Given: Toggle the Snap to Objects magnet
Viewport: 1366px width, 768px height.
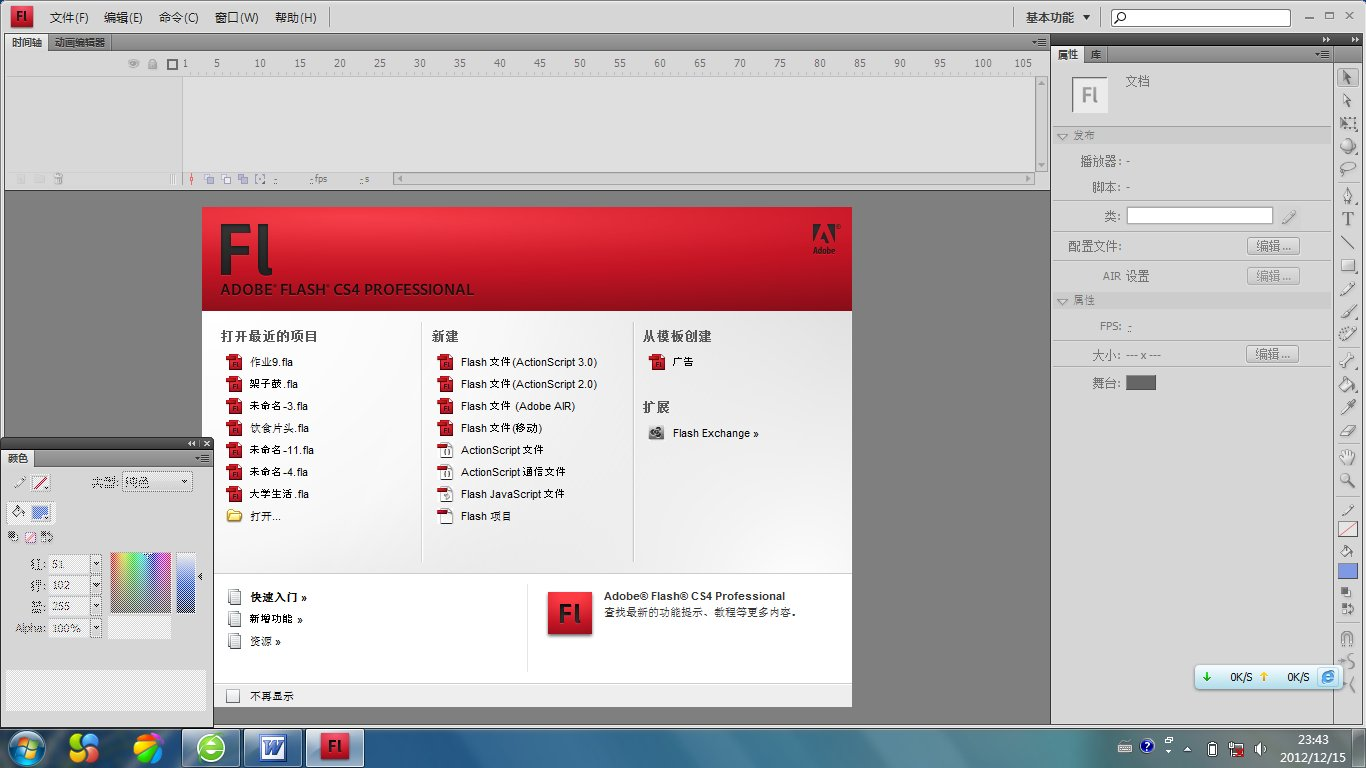Looking at the screenshot, I should 1347,638.
